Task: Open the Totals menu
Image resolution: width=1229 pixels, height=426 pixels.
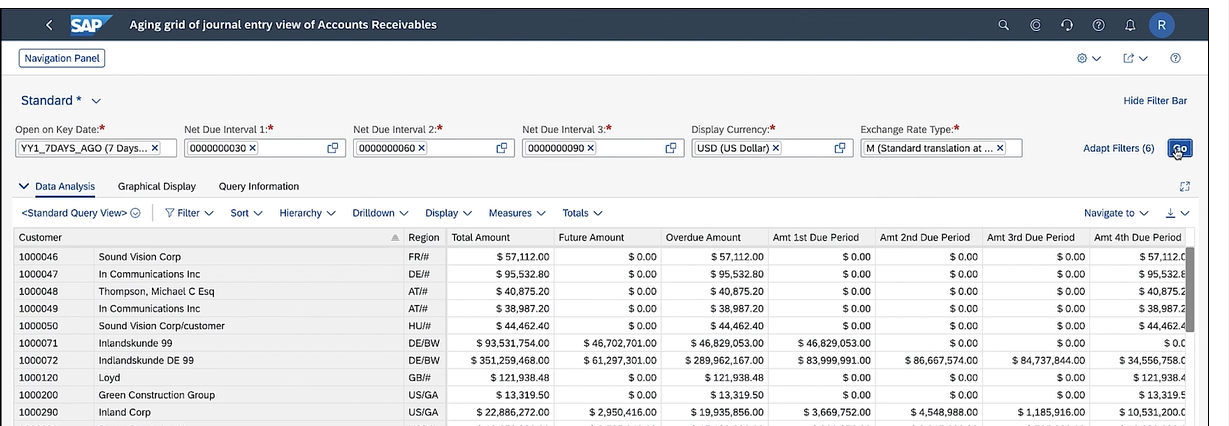Action: pos(583,213)
